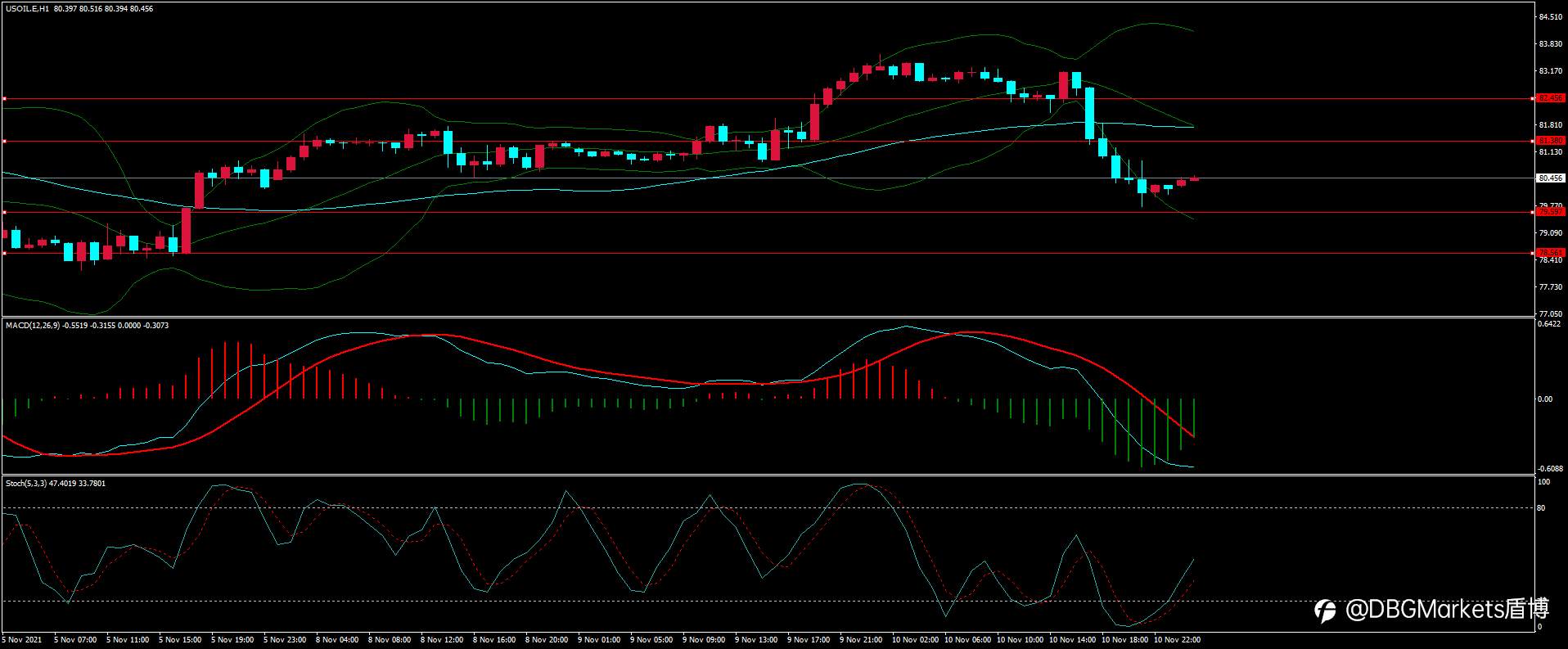Click the 83.830 price axis label

coord(1551,44)
